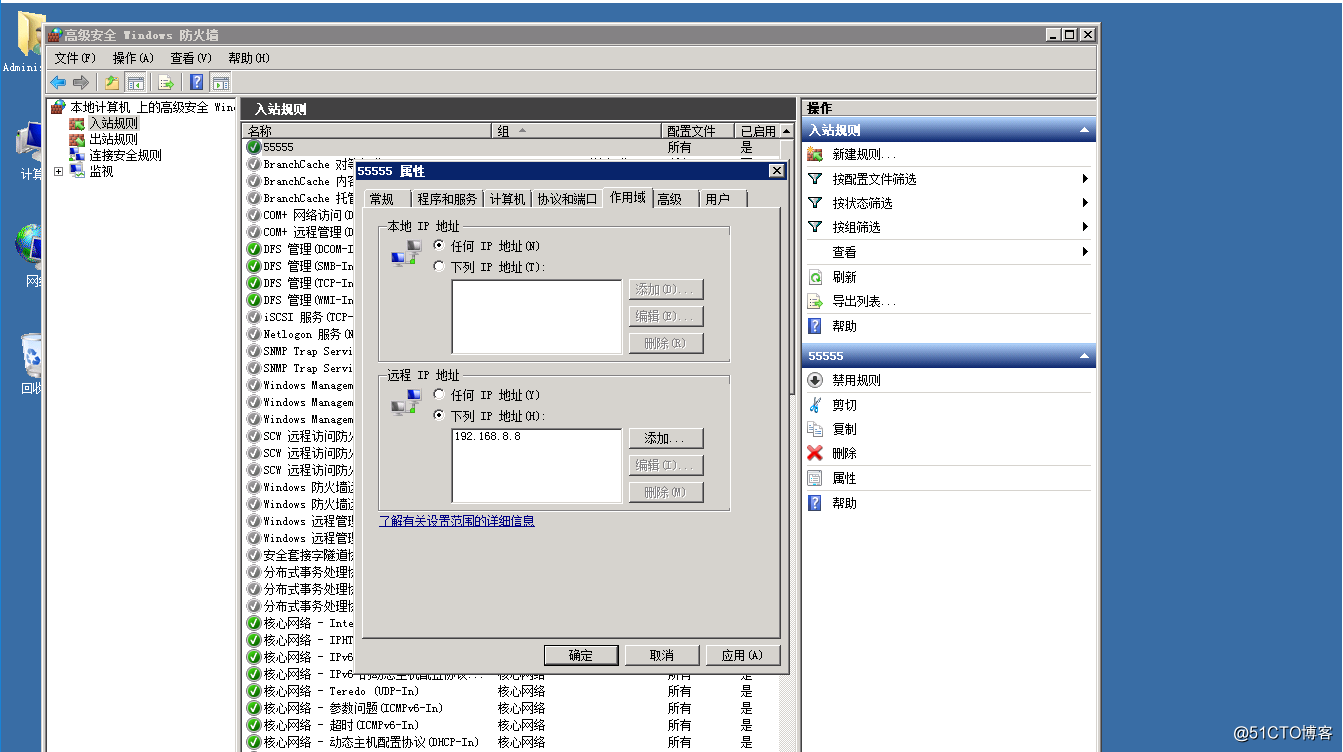Viewport: 1343px width, 752px height.
Task: Click help icon under 55555 section
Action: pyautogui.click(x=815, y=503)
